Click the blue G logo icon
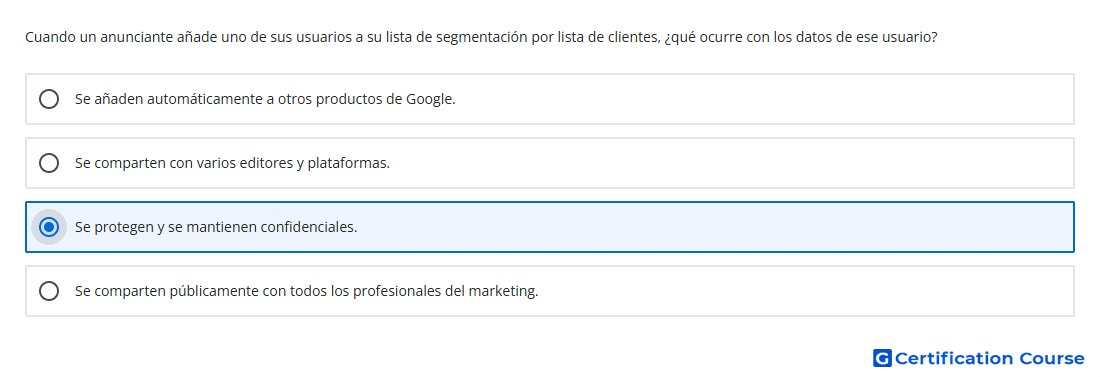This screenshot has width=1100, height=377. 882,358
